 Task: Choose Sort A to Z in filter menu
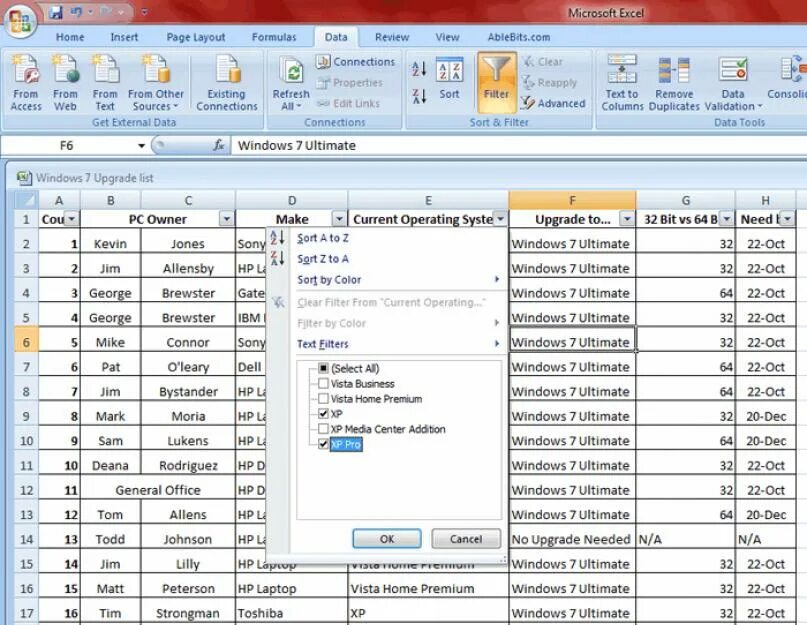coord(322,238)
